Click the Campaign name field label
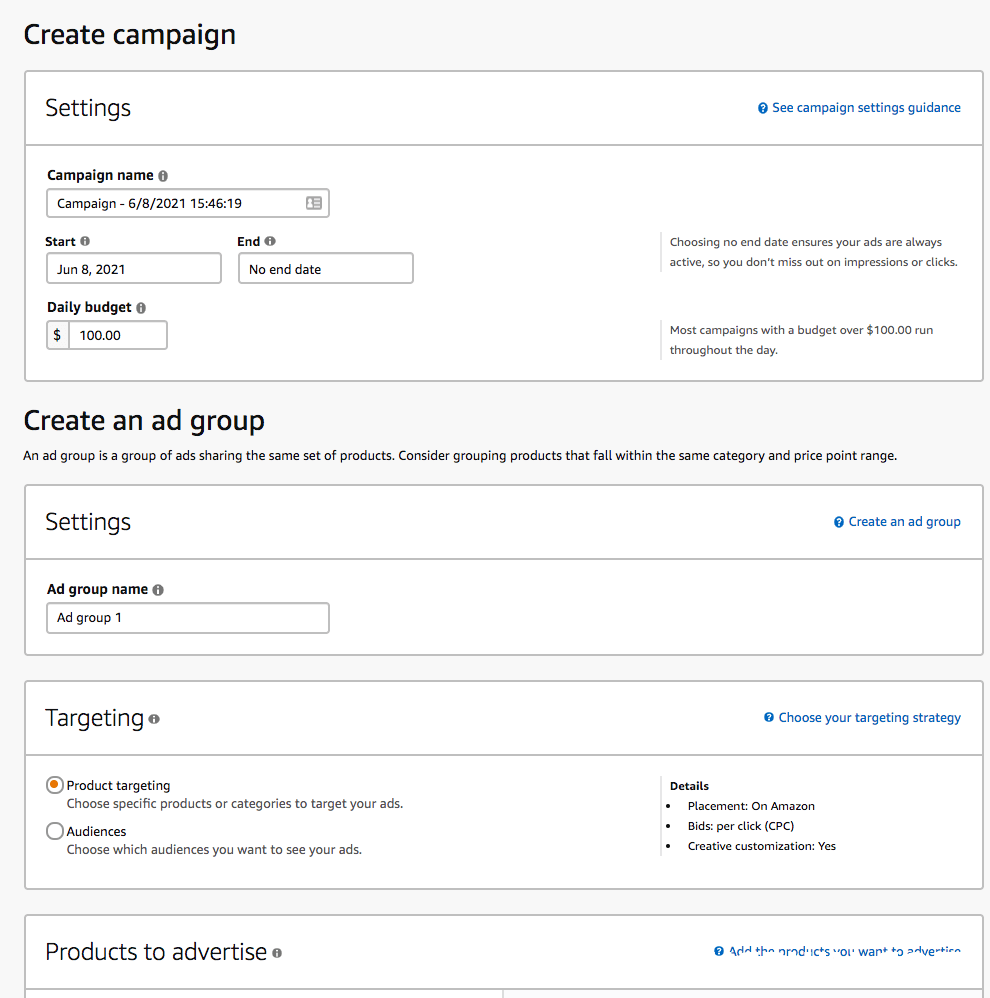Image resolution: width=990 pixels, height=998 pixels. 101,175
